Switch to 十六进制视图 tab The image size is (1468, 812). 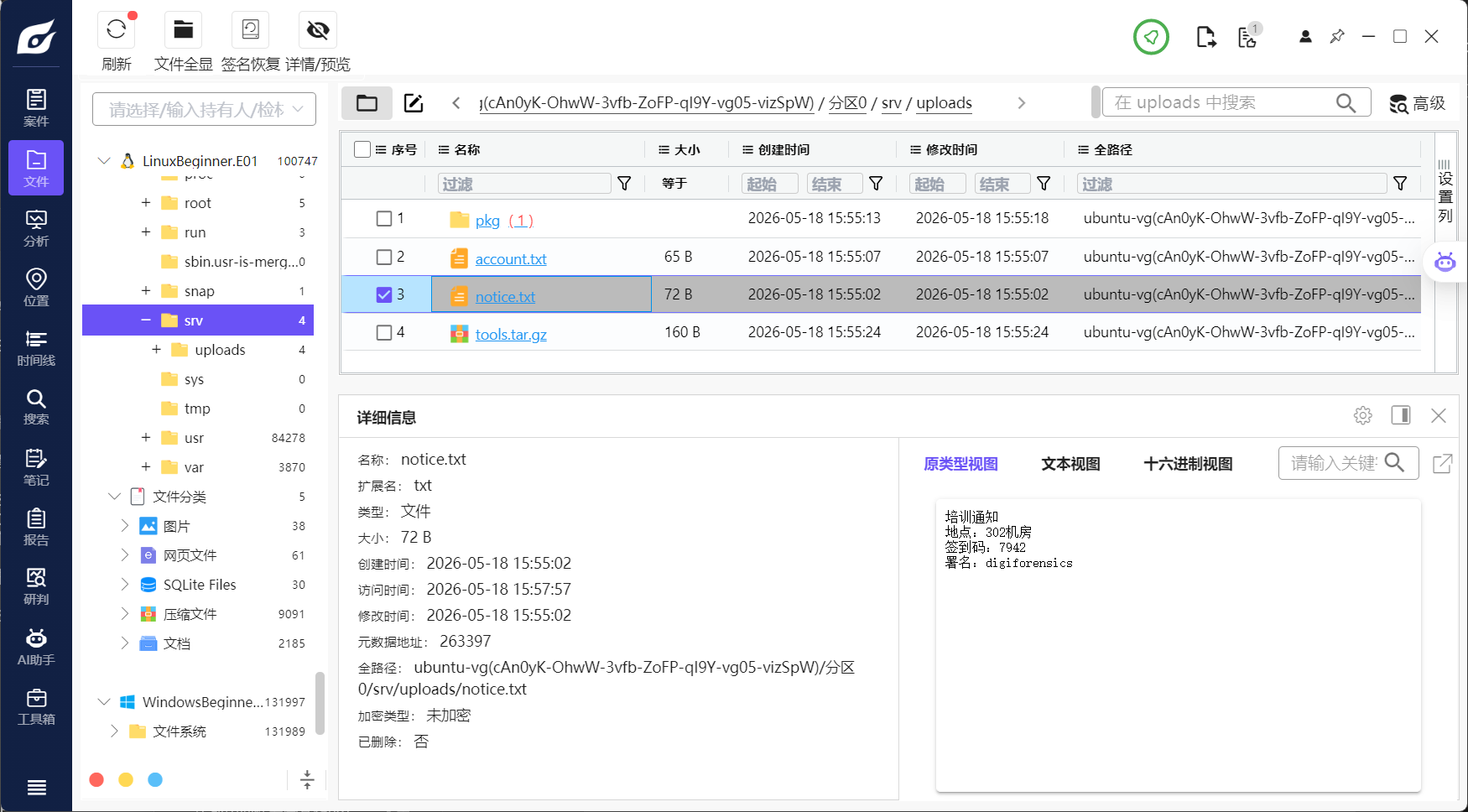pos(1188,464)
